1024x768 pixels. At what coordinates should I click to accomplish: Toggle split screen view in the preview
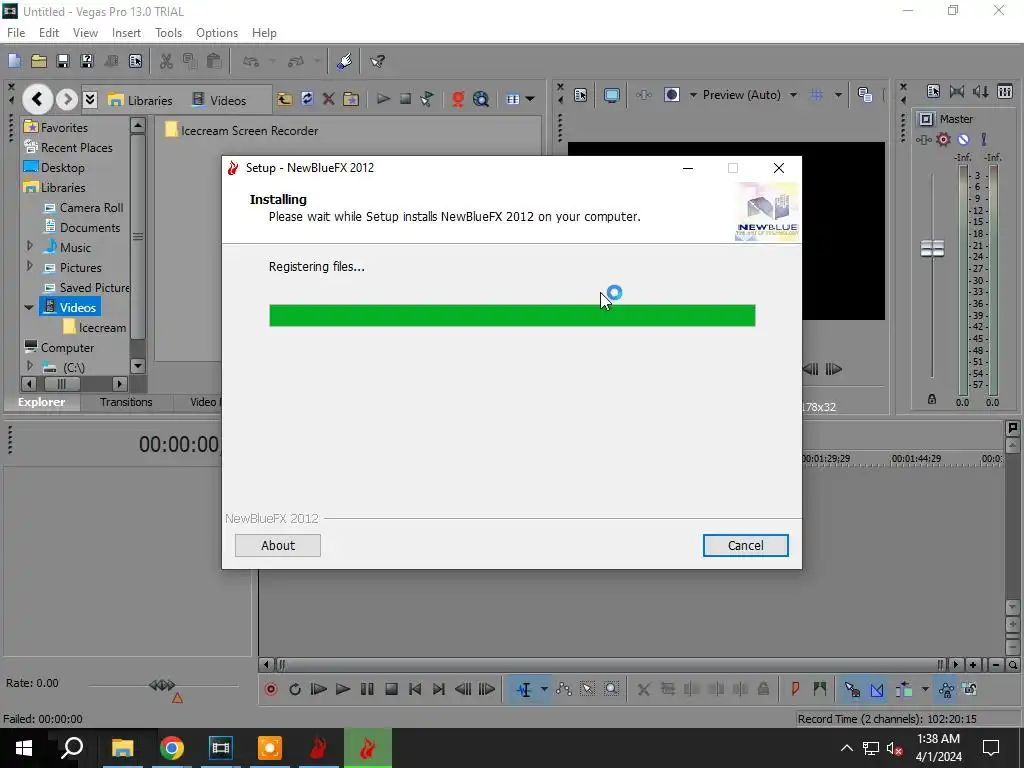click(671, 95)
